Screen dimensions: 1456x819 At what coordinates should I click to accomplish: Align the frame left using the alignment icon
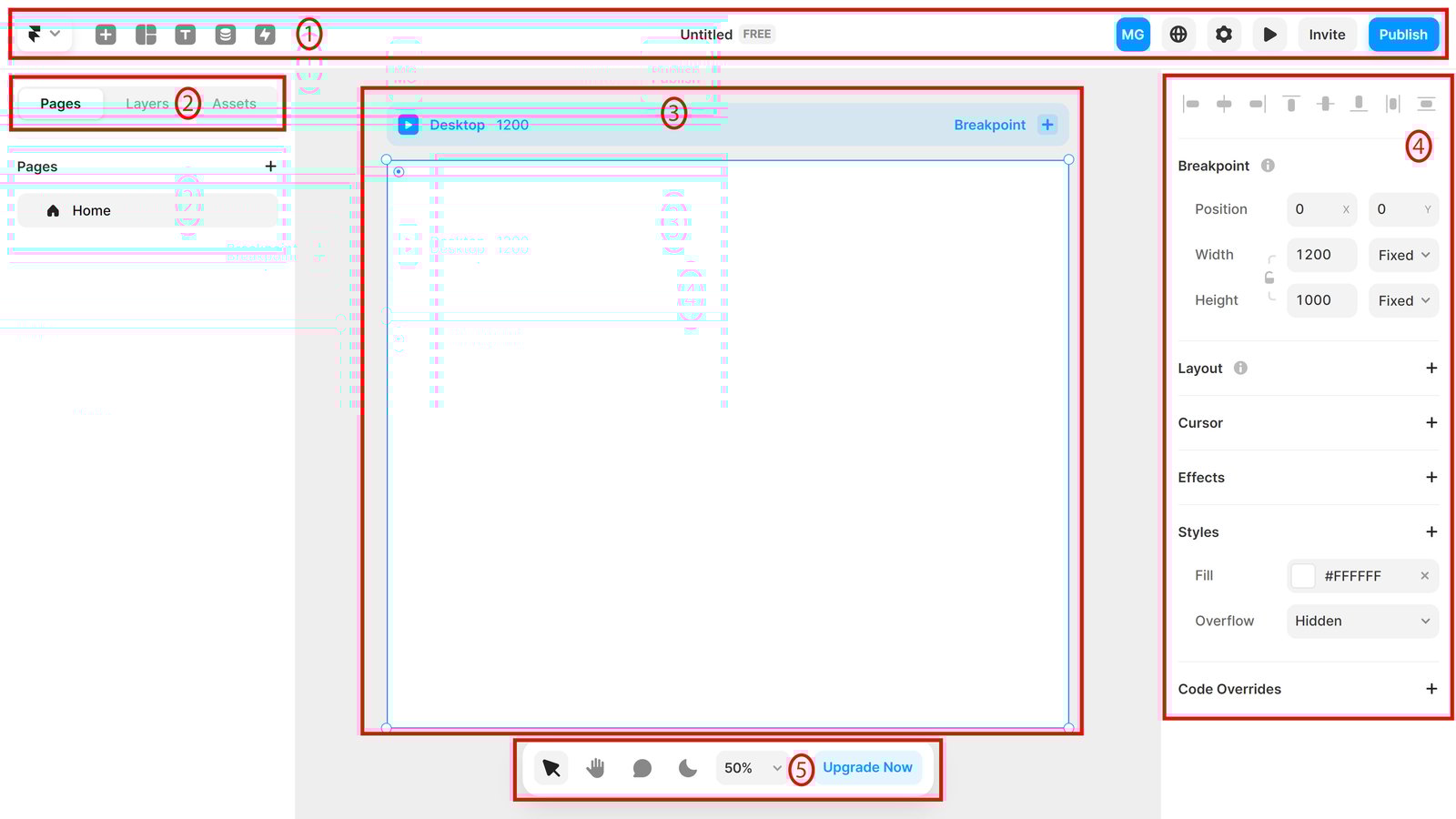click(x=1190, y=103)
